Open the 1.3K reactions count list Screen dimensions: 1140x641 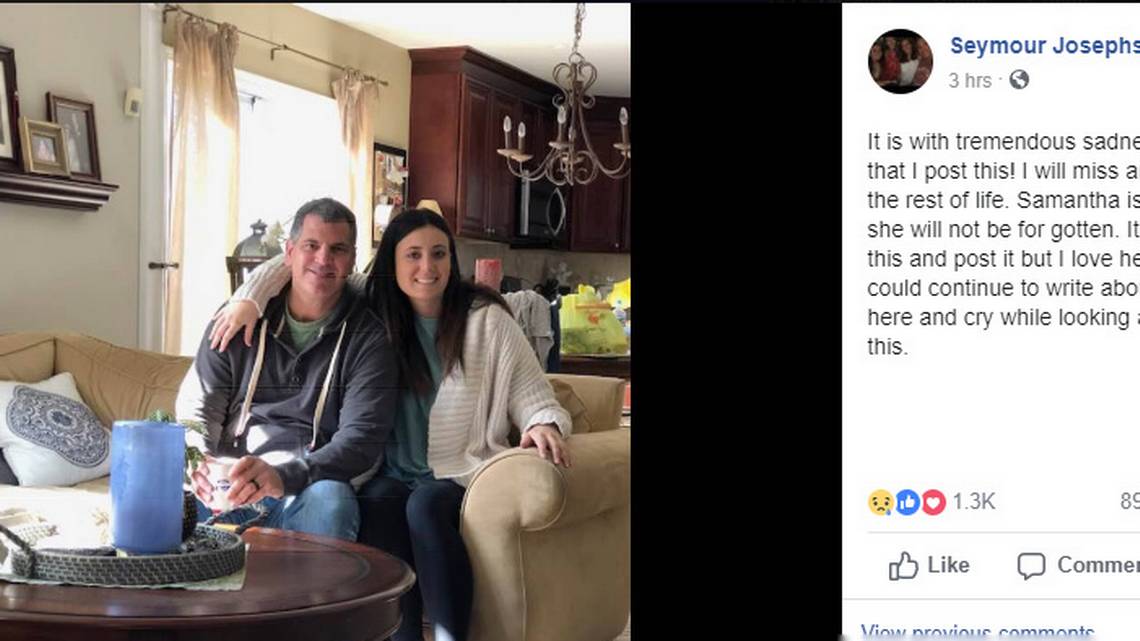(x=974, y=501)
